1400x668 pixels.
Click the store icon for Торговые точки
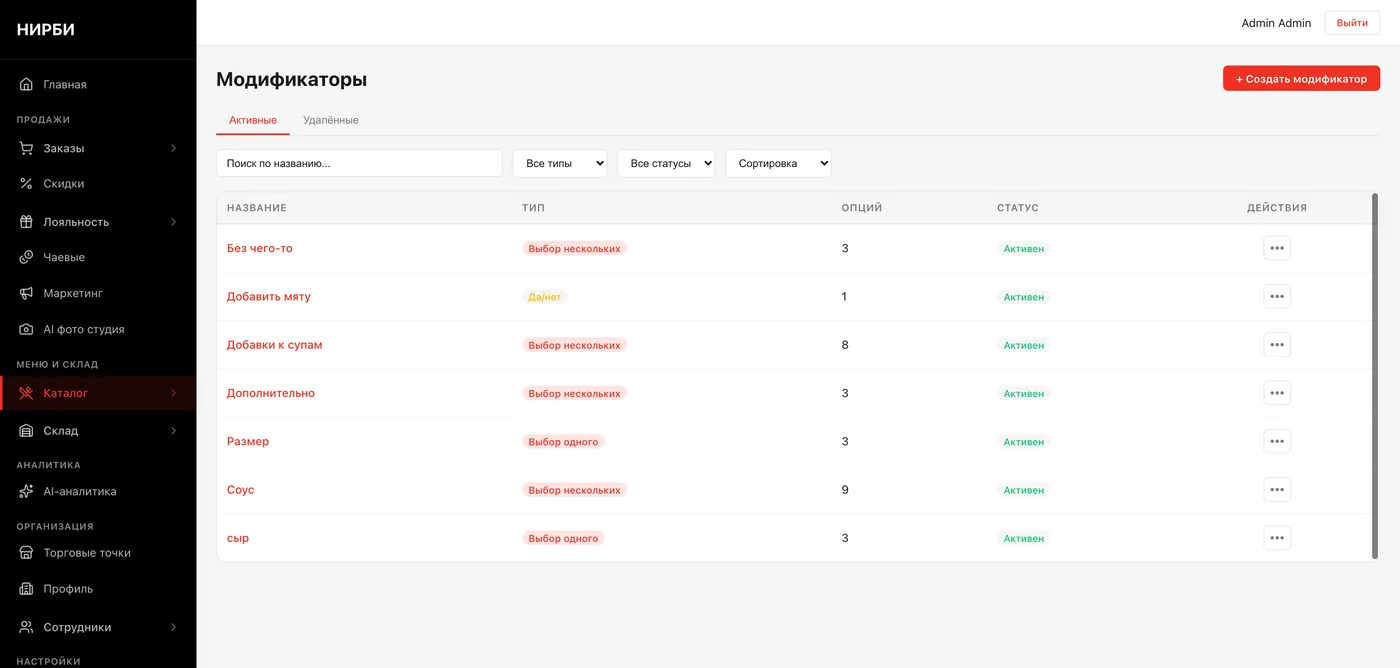click(27, 553)
